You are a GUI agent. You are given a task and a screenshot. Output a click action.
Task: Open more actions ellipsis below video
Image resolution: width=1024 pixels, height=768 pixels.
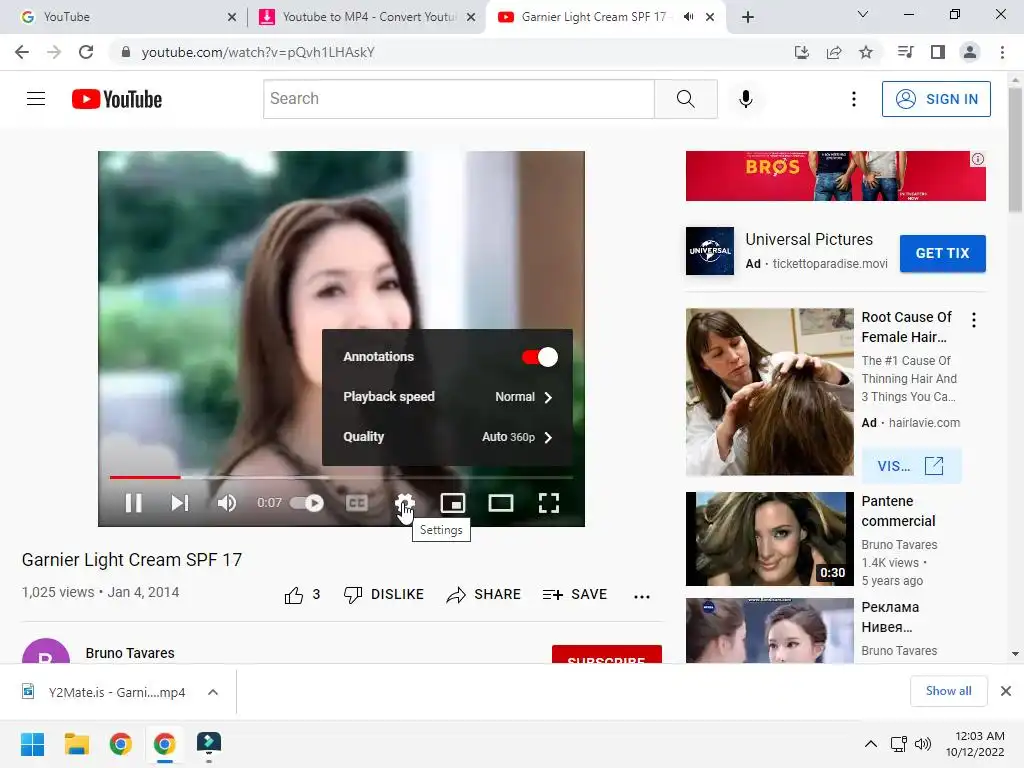(x=642, y=596)
